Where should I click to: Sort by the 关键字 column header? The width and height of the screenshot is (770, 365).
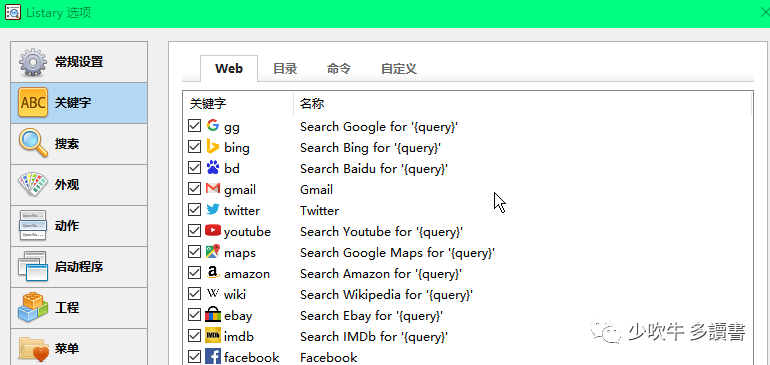pos(238,104)
